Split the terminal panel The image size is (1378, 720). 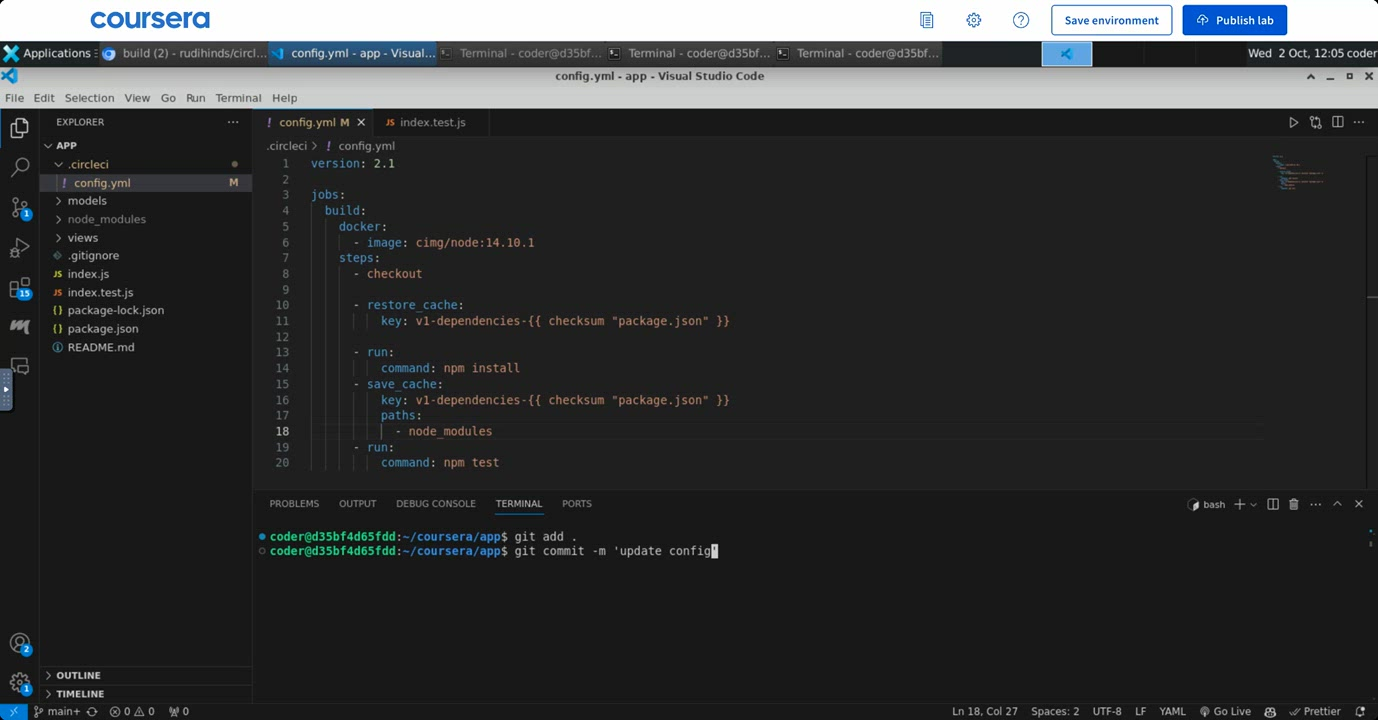tap(1272, 505)
